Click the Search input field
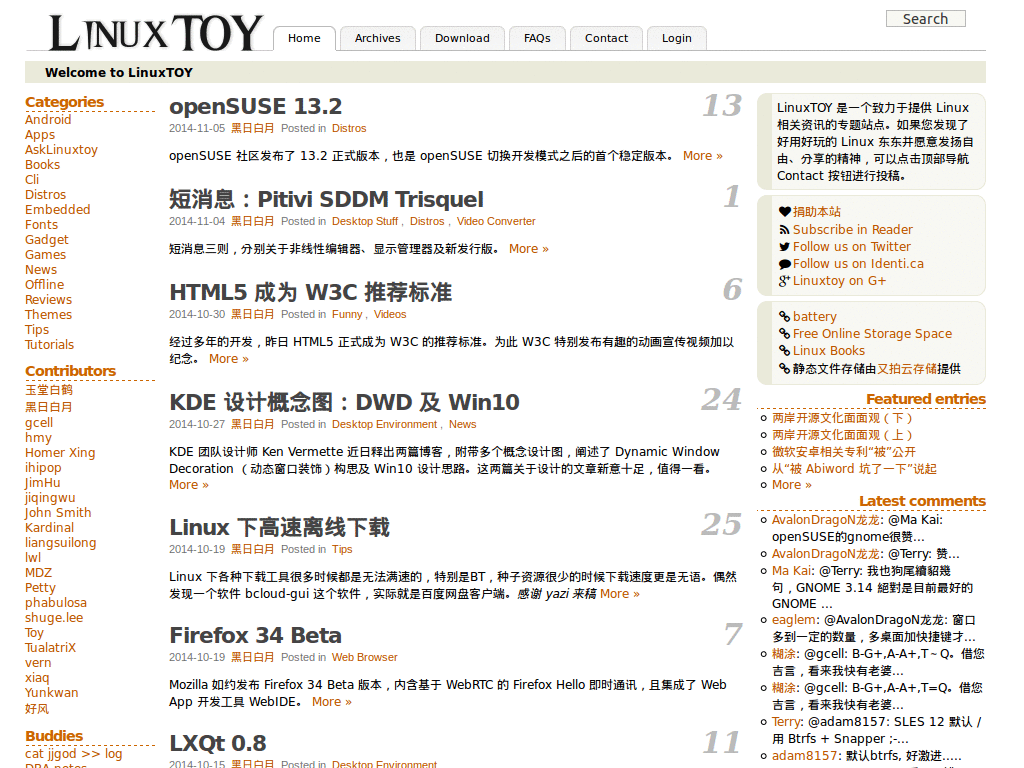 [x=925, y=19]
